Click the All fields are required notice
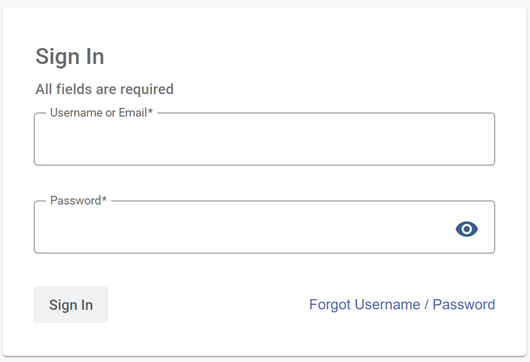 point(104,89)
